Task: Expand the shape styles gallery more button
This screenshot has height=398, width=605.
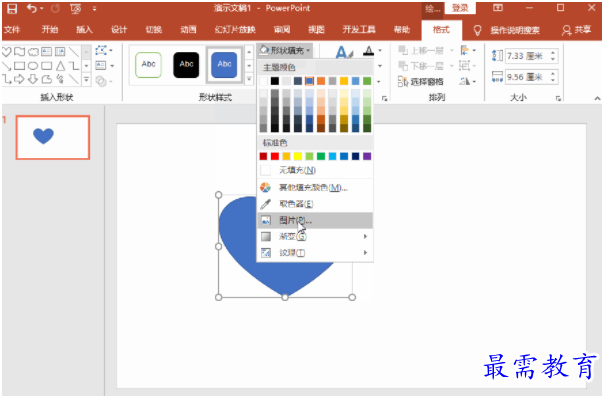Action: tap(249, 79)
